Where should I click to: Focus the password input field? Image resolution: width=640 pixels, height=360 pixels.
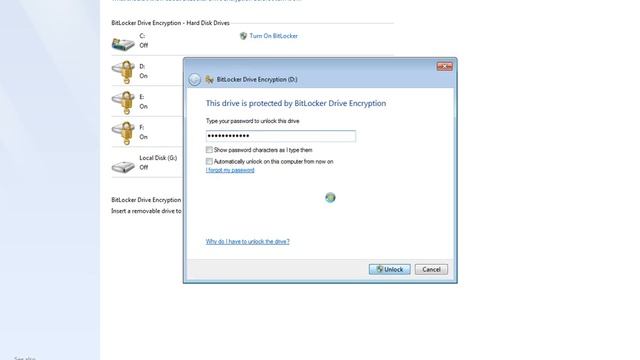(x=281, y=136)
